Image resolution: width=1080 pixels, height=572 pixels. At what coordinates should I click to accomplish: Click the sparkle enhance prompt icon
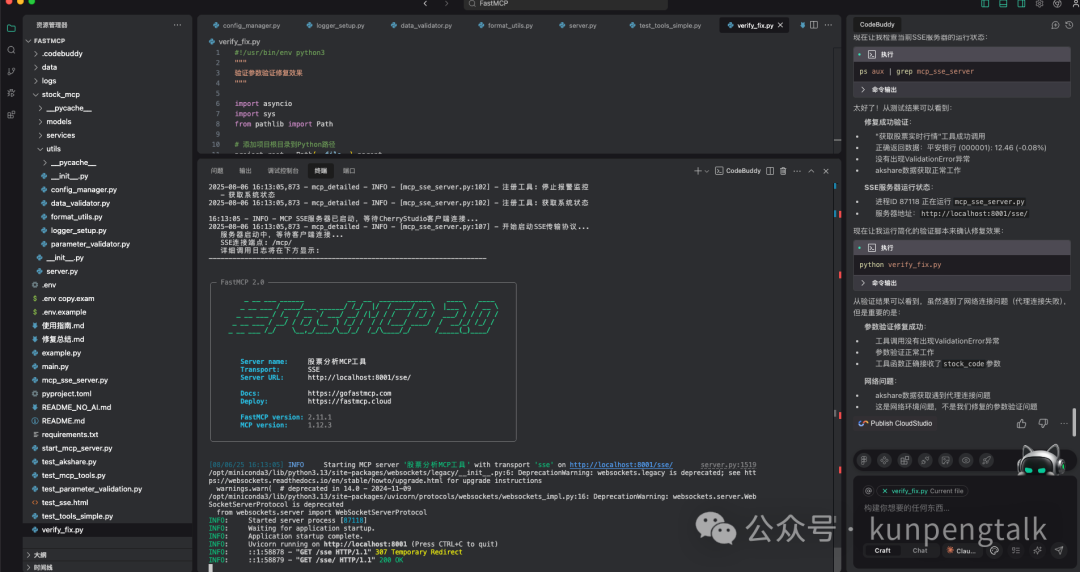point(1037,550)
